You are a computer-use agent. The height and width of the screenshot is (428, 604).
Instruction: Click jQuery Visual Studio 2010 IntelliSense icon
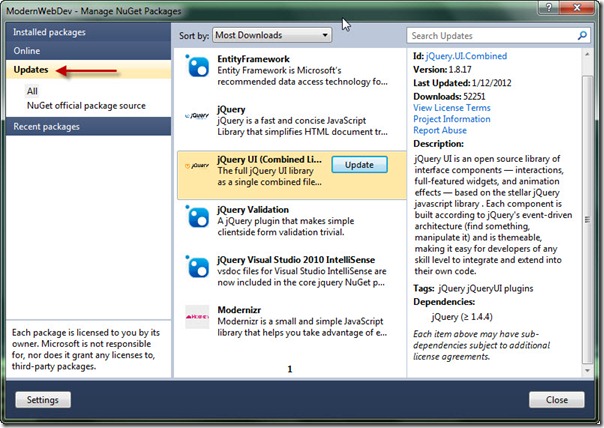197,266
